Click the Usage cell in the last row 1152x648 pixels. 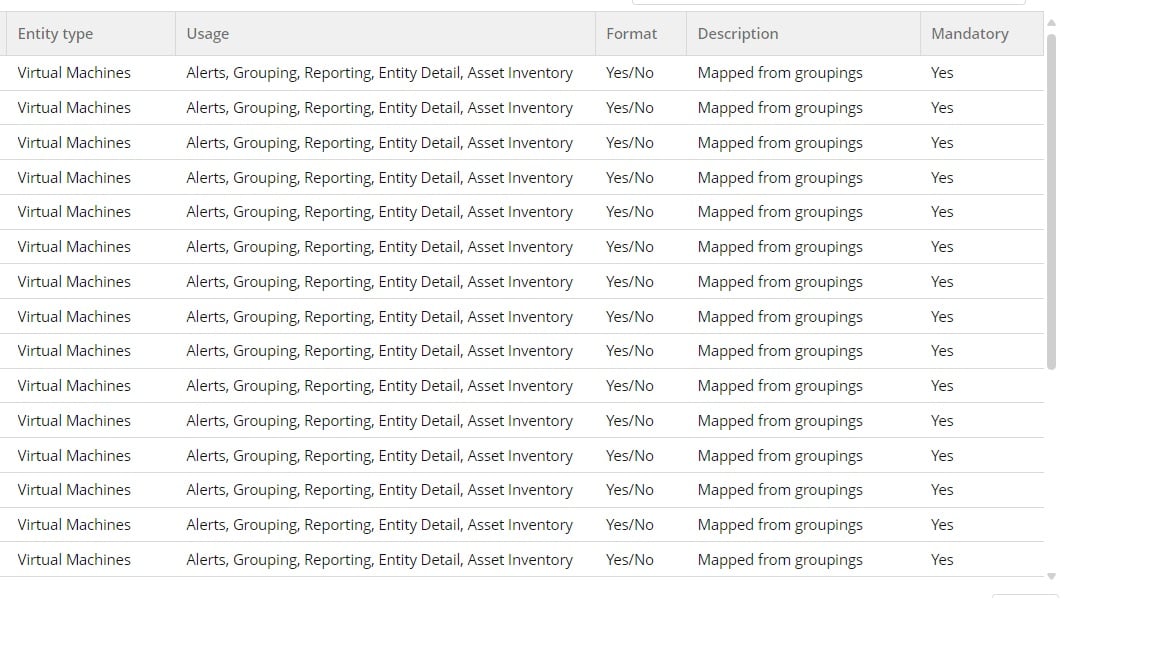click(379, 560)
